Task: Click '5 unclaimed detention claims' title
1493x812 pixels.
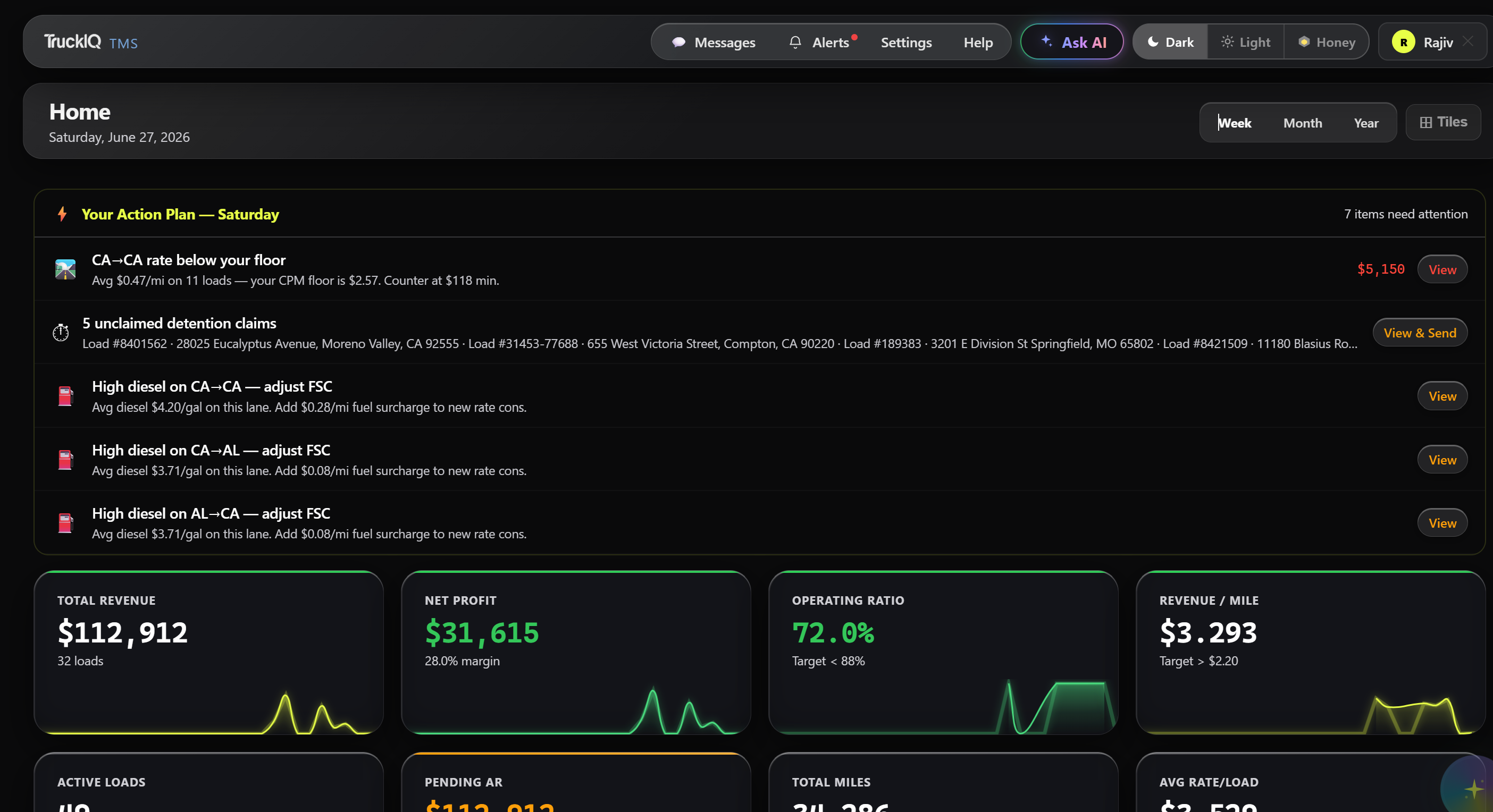Action: (179, 323)
